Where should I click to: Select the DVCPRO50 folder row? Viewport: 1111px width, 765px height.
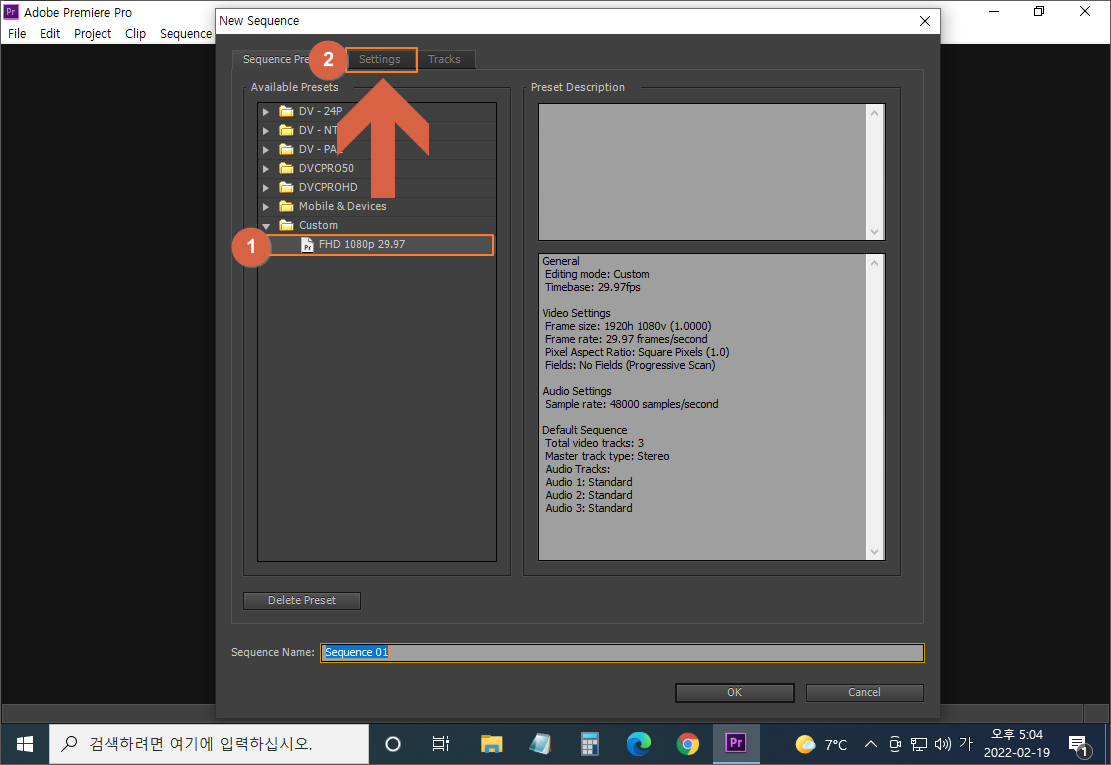[x=377, y=169]
